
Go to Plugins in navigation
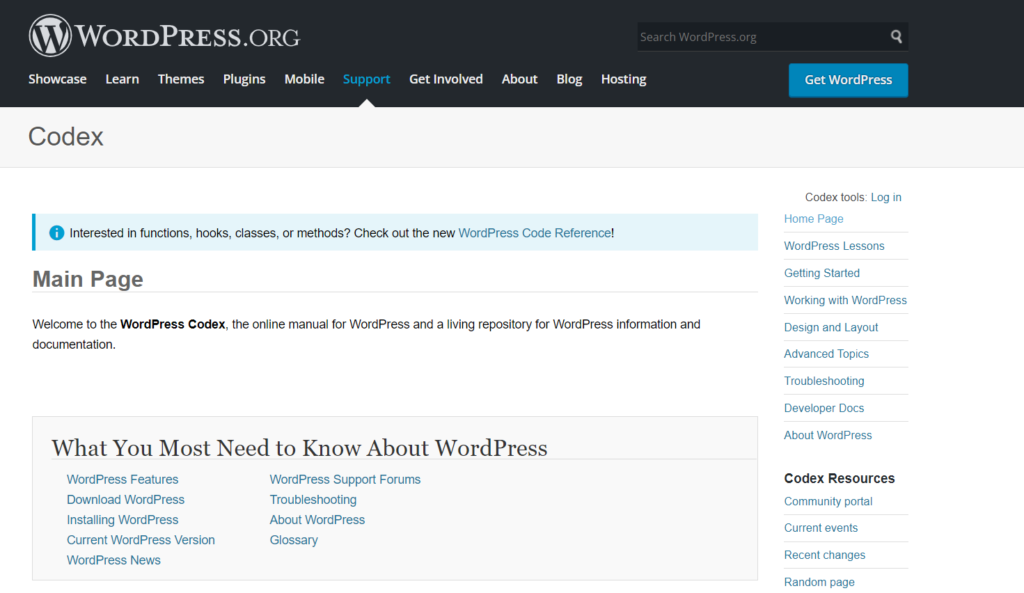[244, 79]
